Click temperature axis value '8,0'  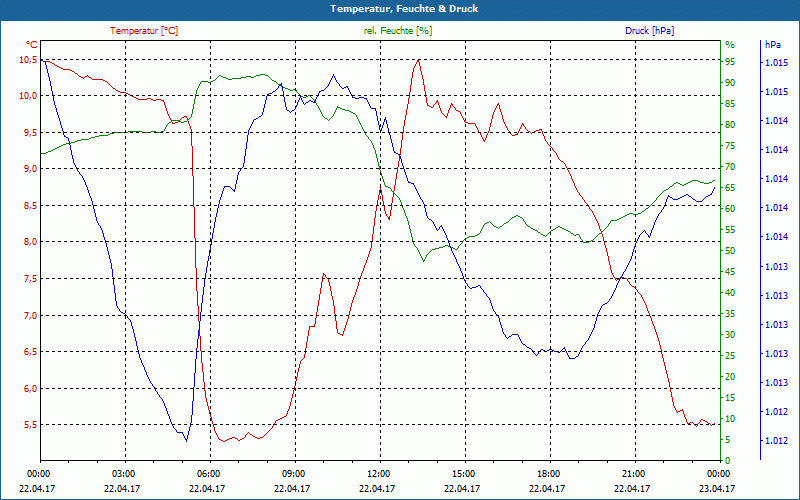coord(30,242)
